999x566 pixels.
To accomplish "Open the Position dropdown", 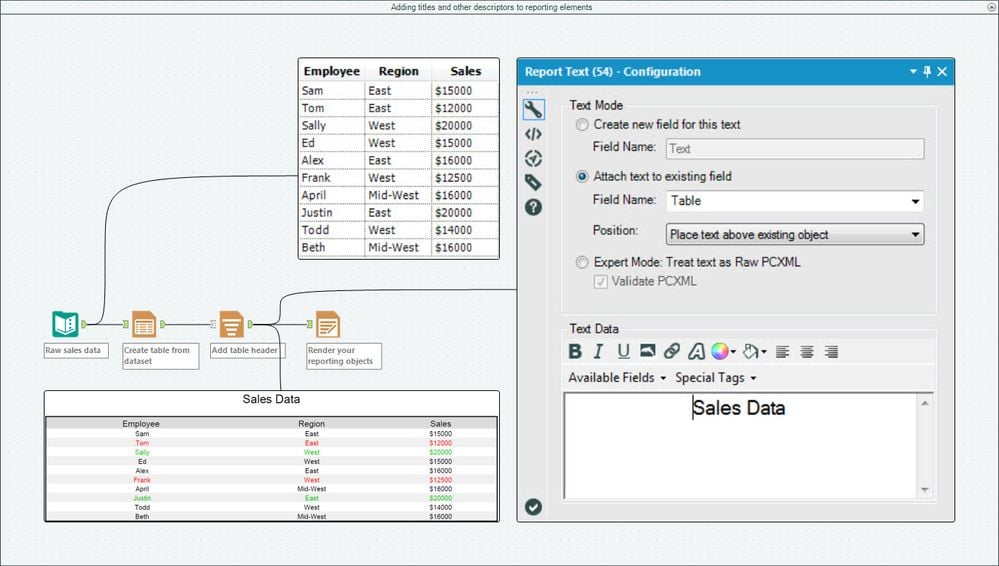I will tap(794, 235).
